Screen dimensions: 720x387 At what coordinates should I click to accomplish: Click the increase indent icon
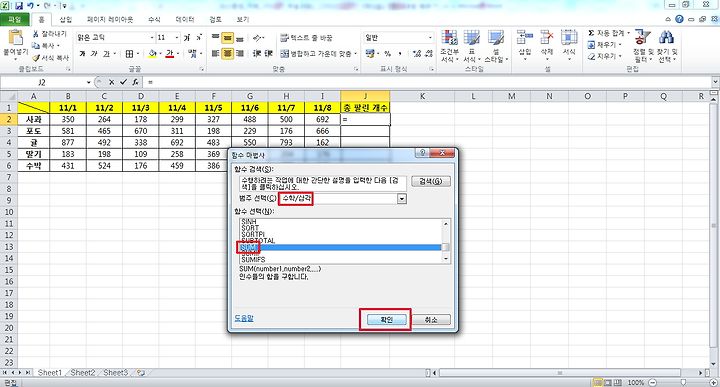(x=269, y=54)
